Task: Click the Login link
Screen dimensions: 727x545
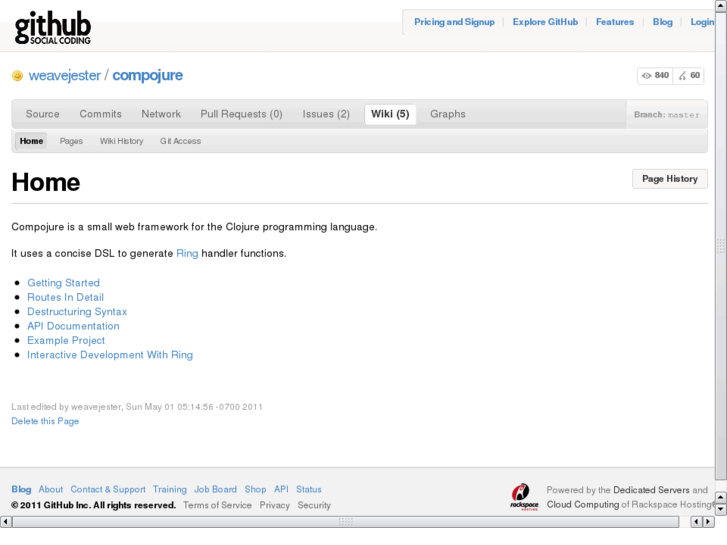Action: (702, 22)
